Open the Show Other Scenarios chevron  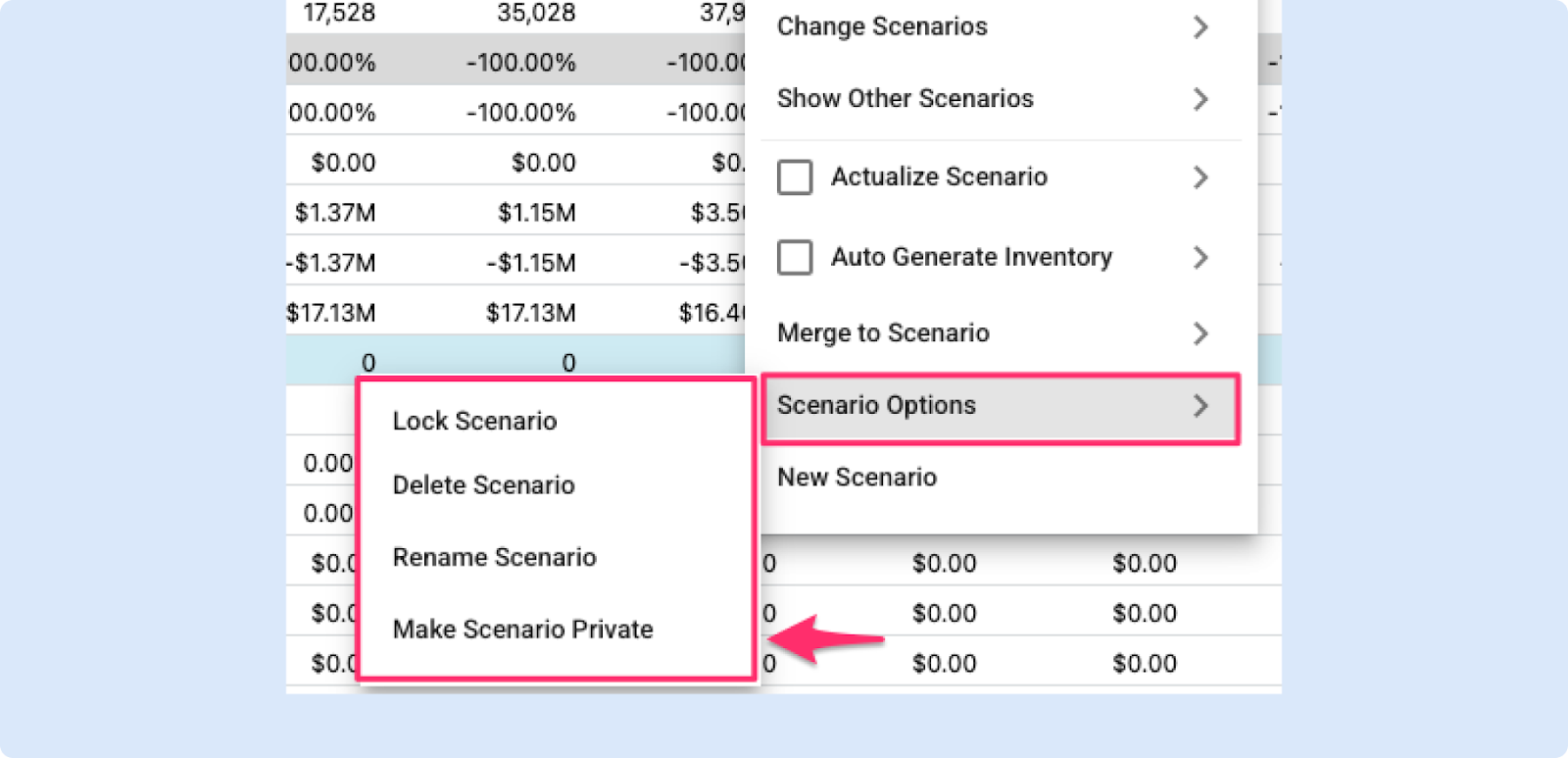[1200, 99]
